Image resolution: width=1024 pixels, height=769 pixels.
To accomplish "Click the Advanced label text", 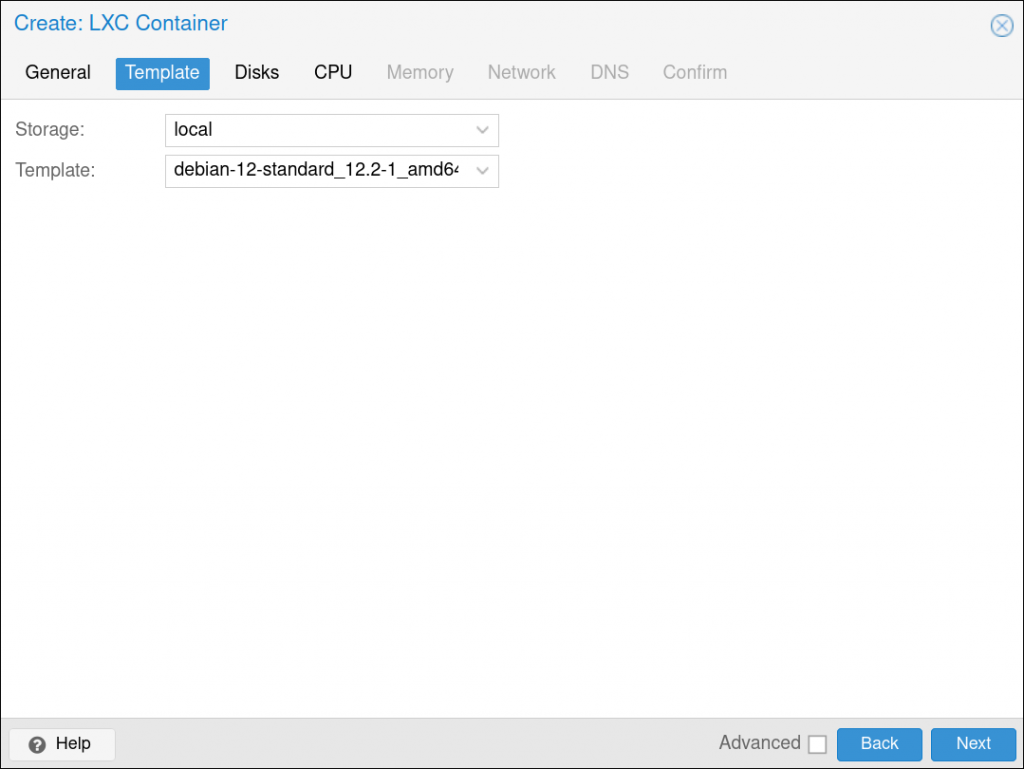I will (x=759, y=743).
